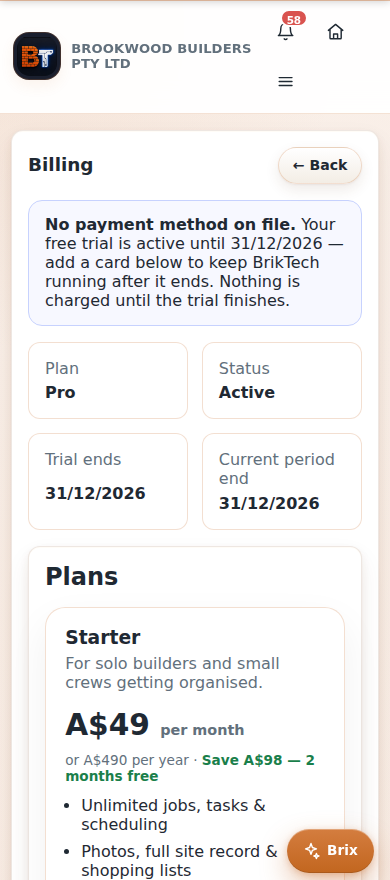This screenshot has height=880, width=390.
Task: Open the Brix assistant
Action: [x=331, y=851]
